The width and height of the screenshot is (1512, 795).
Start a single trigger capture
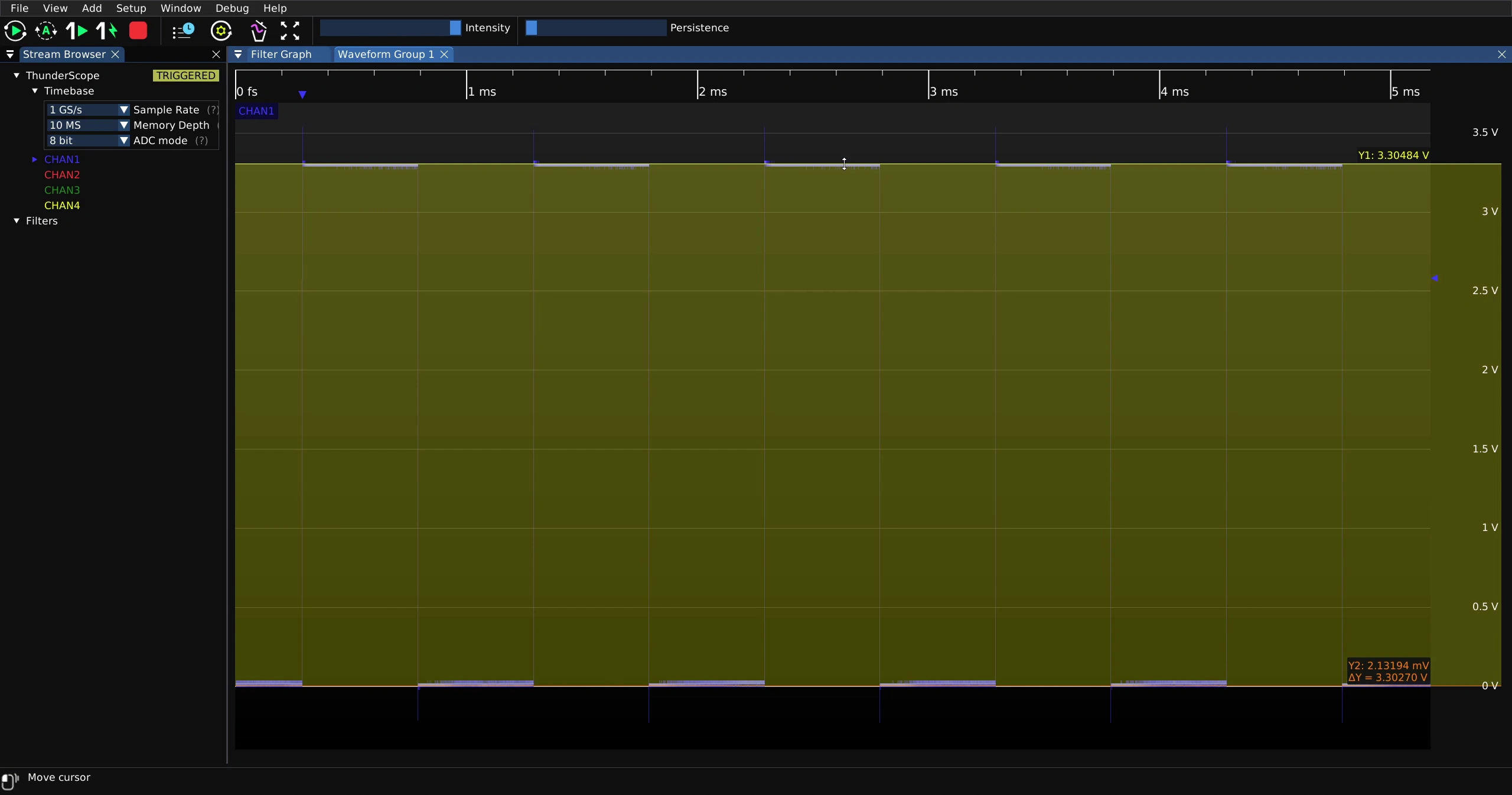[77, 31]
